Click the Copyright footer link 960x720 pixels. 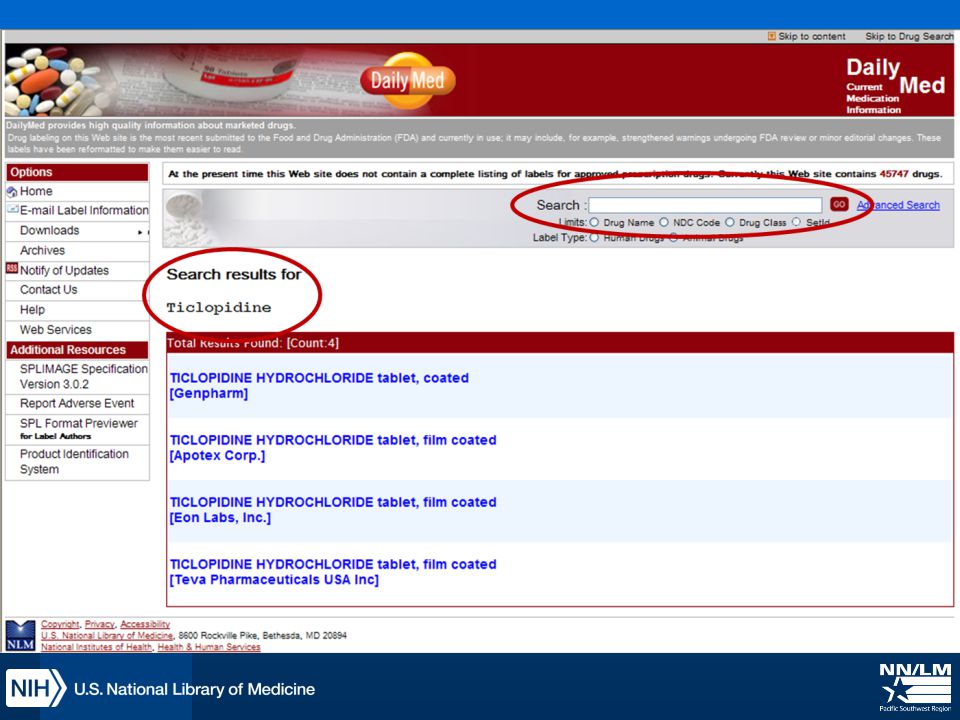(60, 624)
